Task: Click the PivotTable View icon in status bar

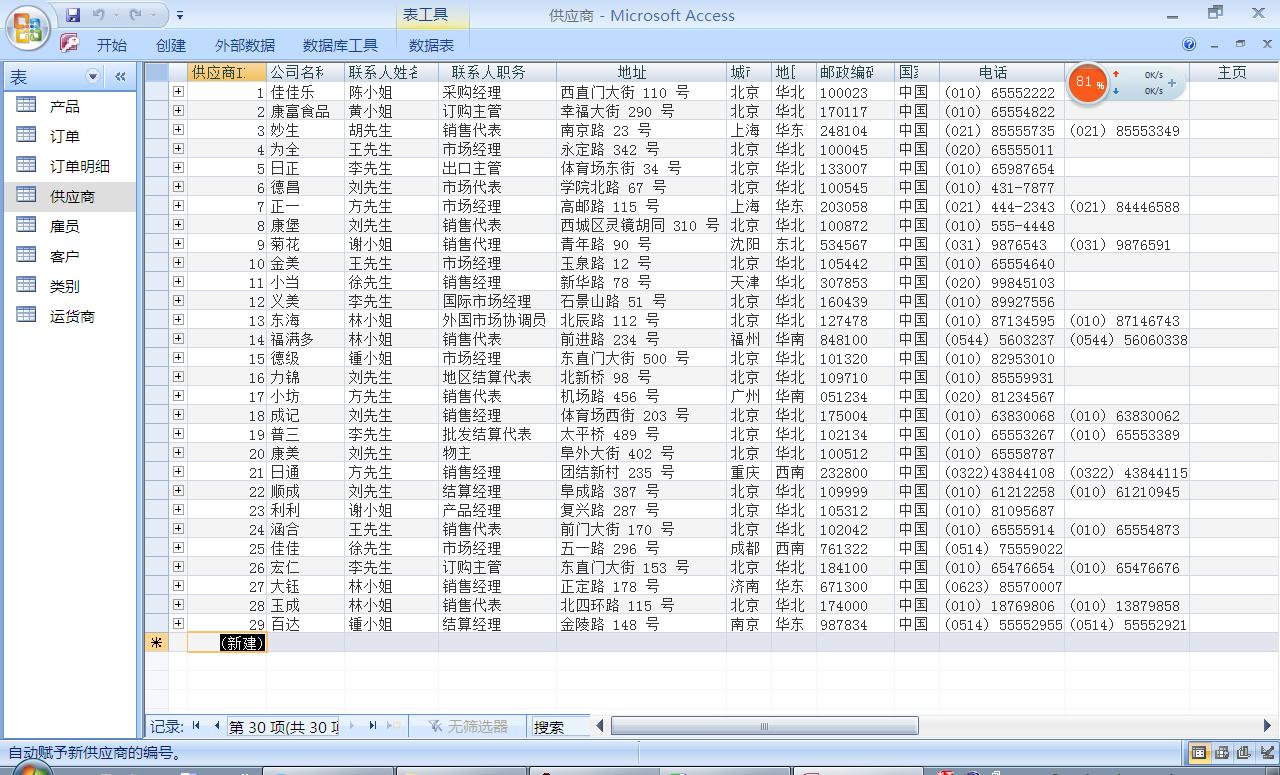Action: [1221, 753]
